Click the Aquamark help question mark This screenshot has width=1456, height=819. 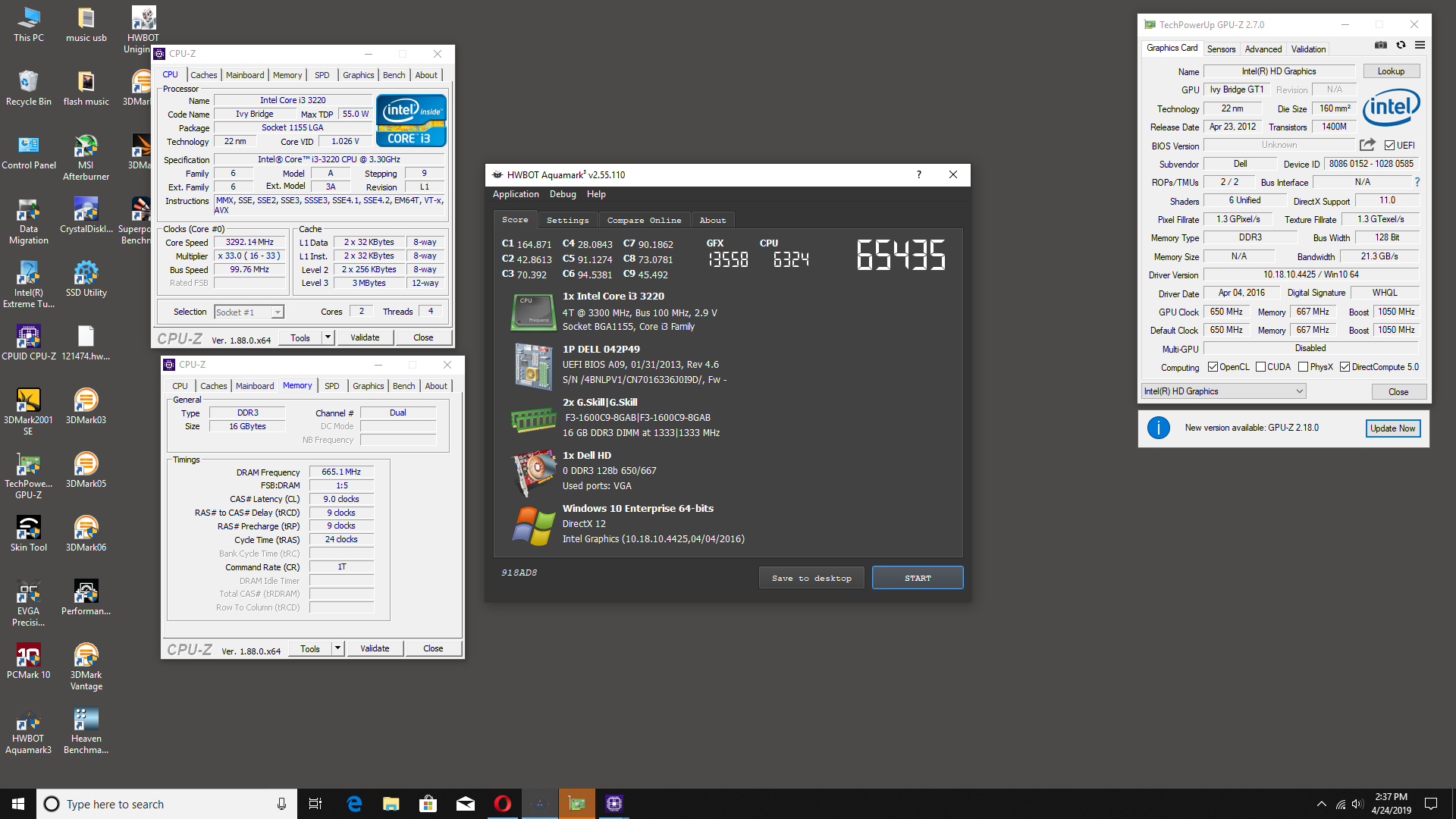(x=919, y=174)
